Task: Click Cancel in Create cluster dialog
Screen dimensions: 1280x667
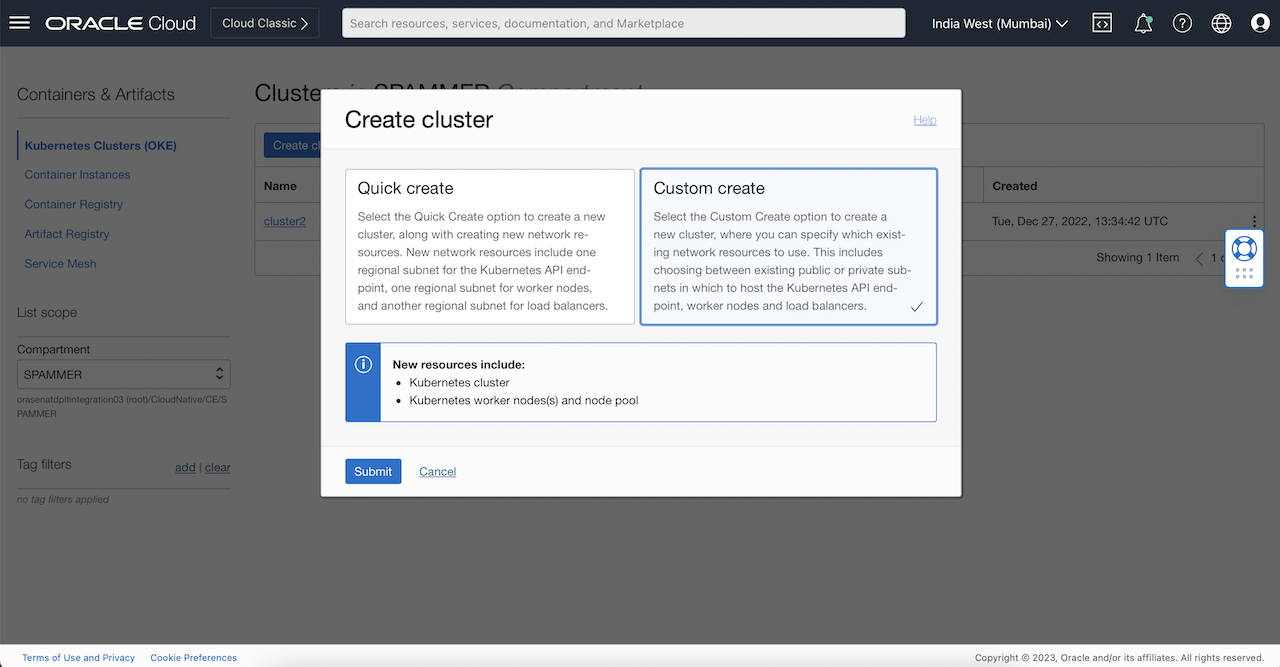Action: pyautogui.click(x=438, y=471)
